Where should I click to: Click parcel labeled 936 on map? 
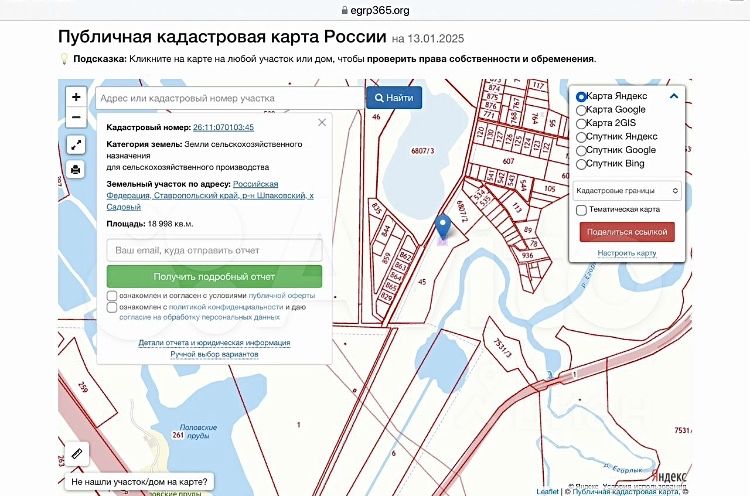tap(527, 255)
